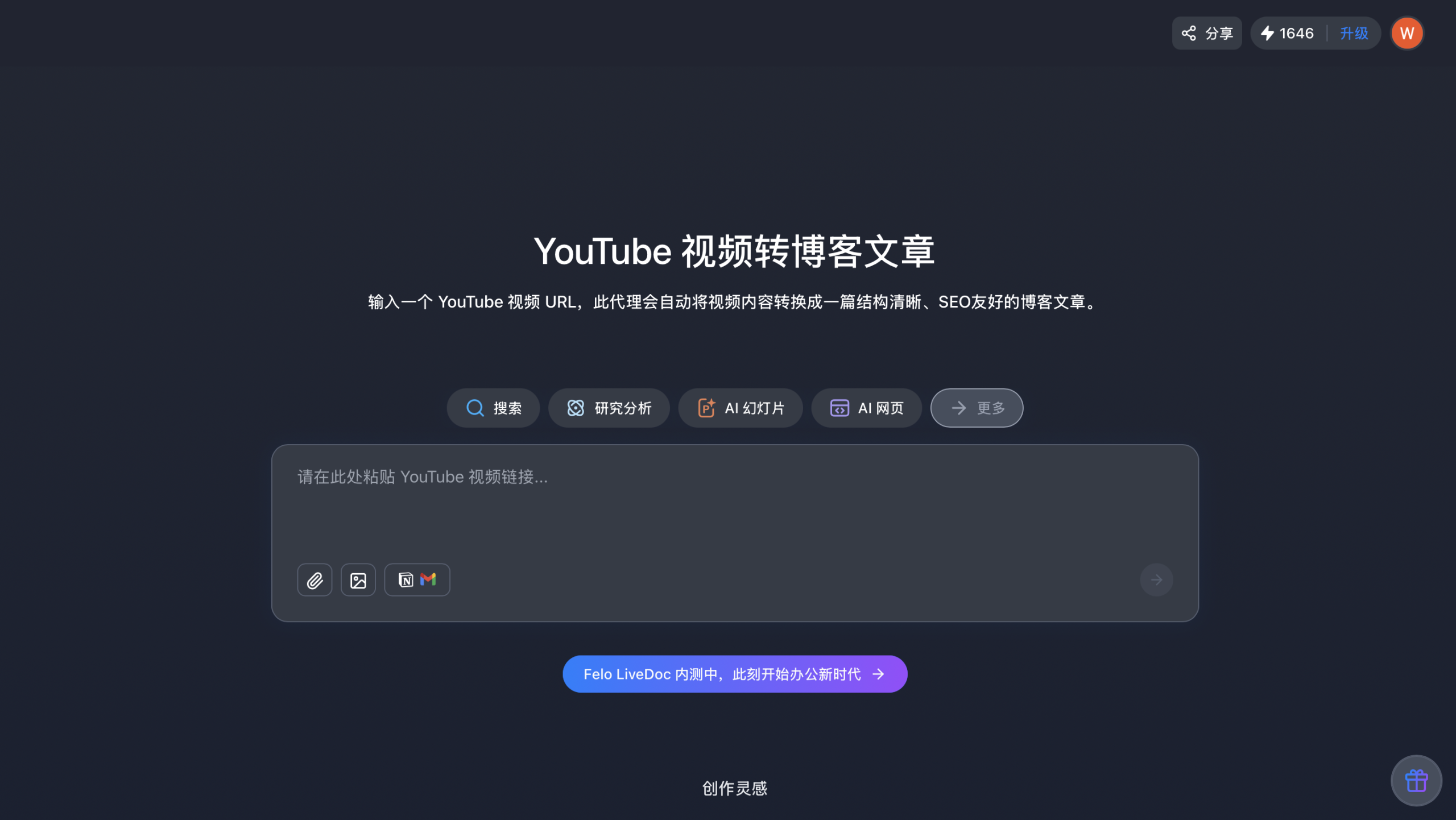Screen dimensions: 1456x820
Task: Click the attachment paperclip icon
Action: pos(314,579)
